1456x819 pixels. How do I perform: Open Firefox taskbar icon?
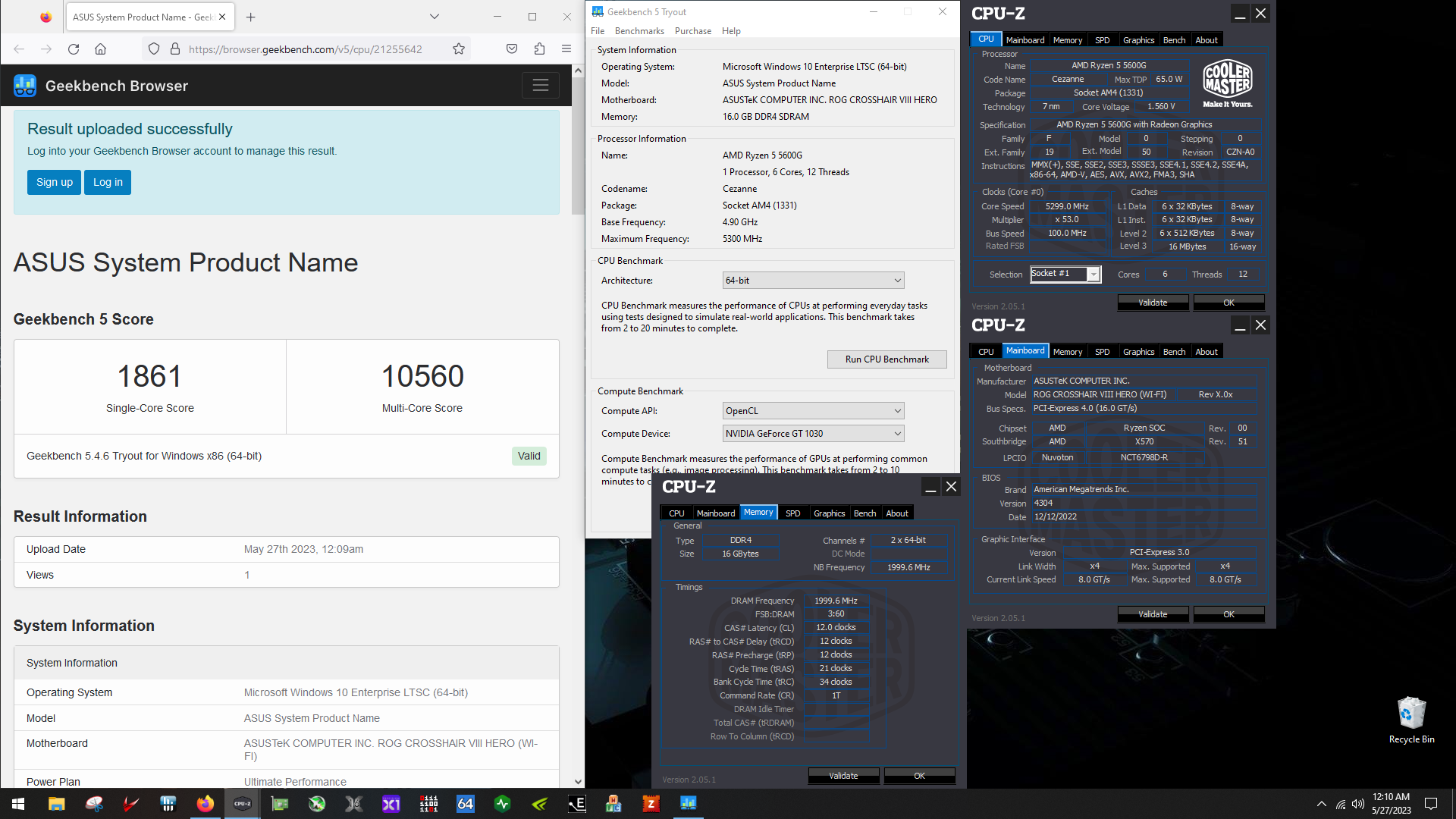tap(206, 804)
